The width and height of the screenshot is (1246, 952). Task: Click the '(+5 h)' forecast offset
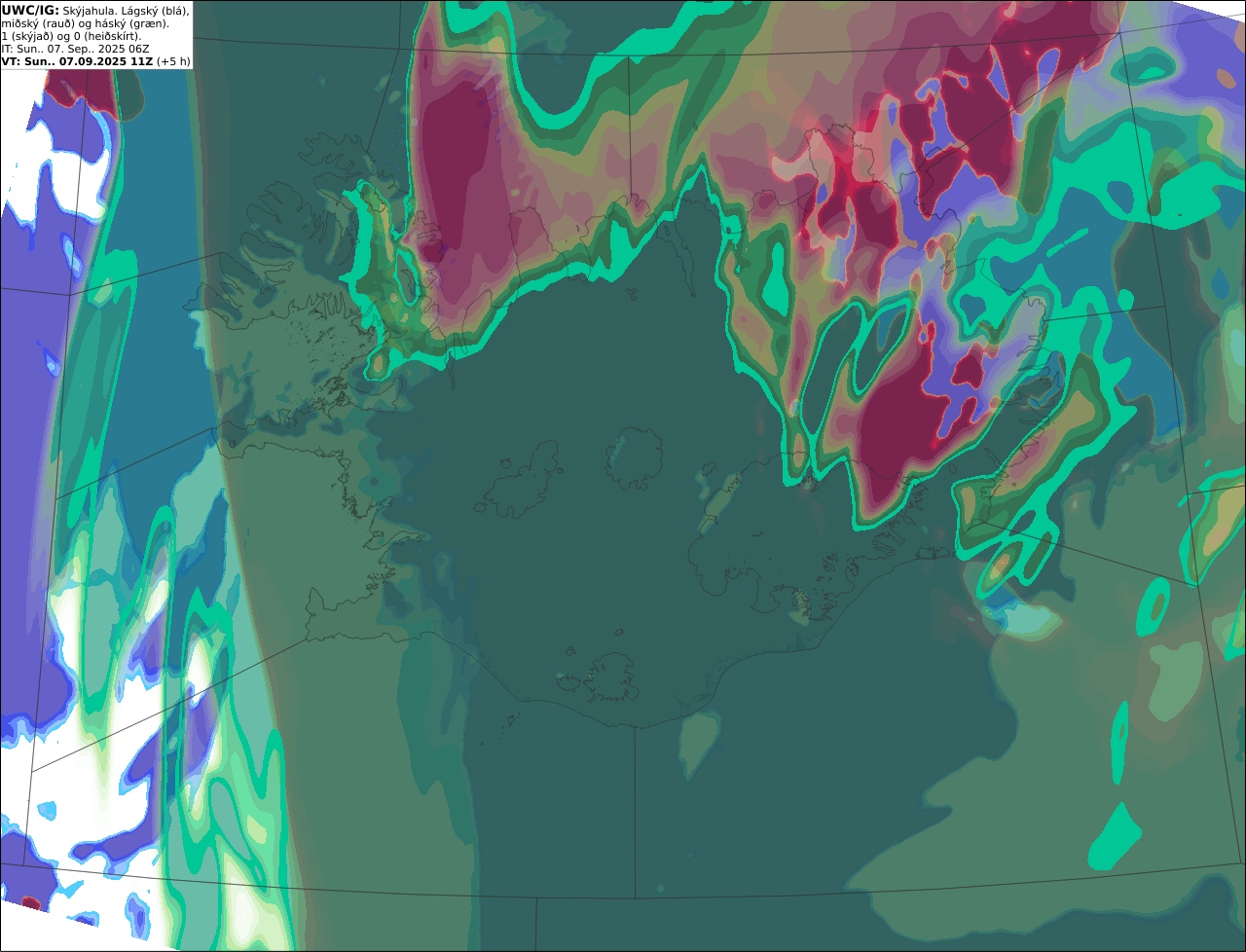point(173,60)
